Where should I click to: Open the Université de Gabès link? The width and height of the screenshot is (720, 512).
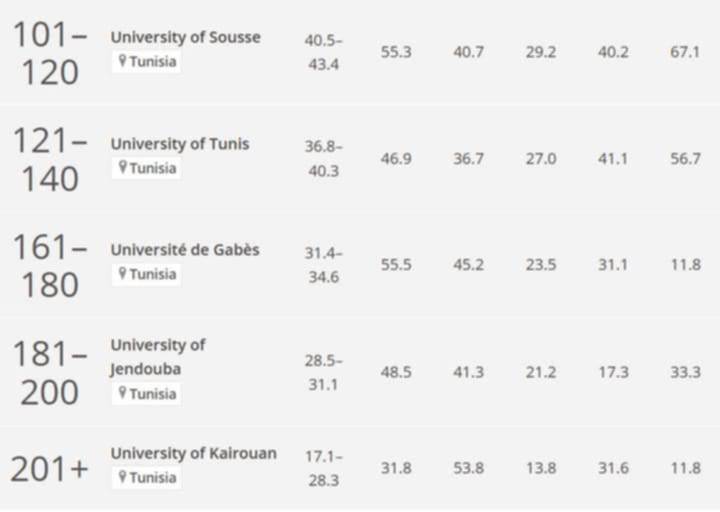185,250
